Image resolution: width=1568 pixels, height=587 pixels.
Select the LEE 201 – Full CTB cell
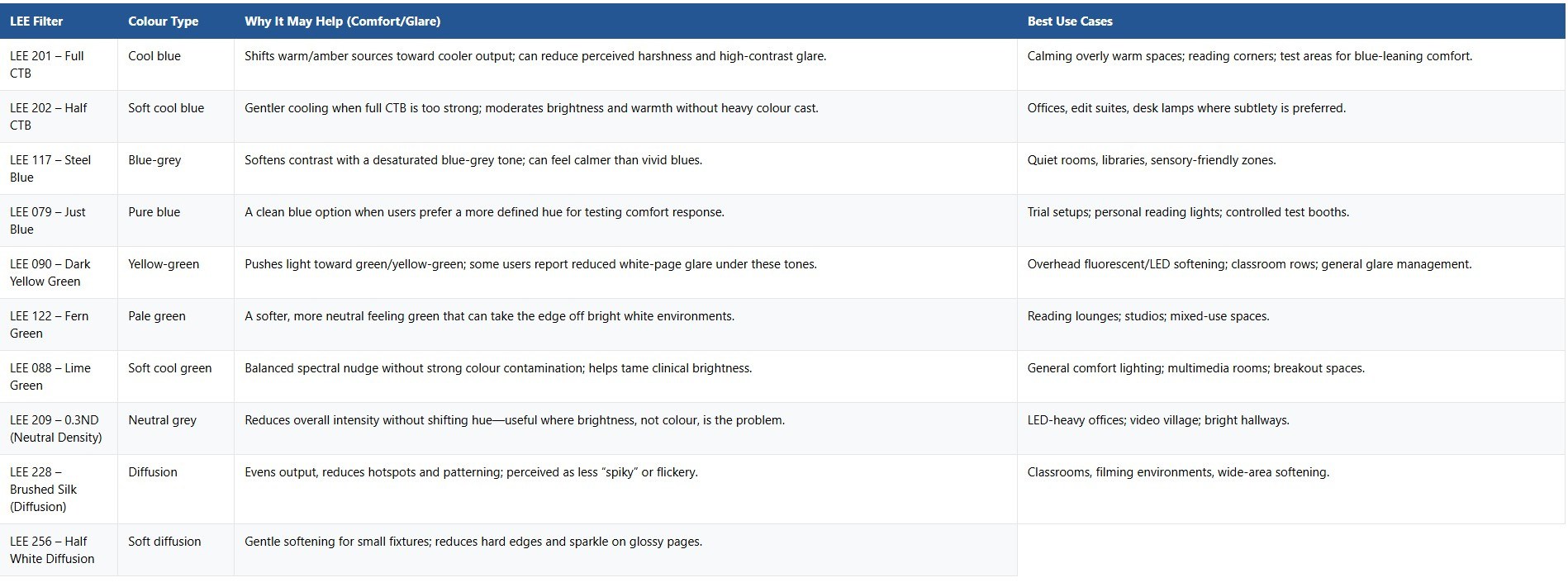(x=47, y=64)
